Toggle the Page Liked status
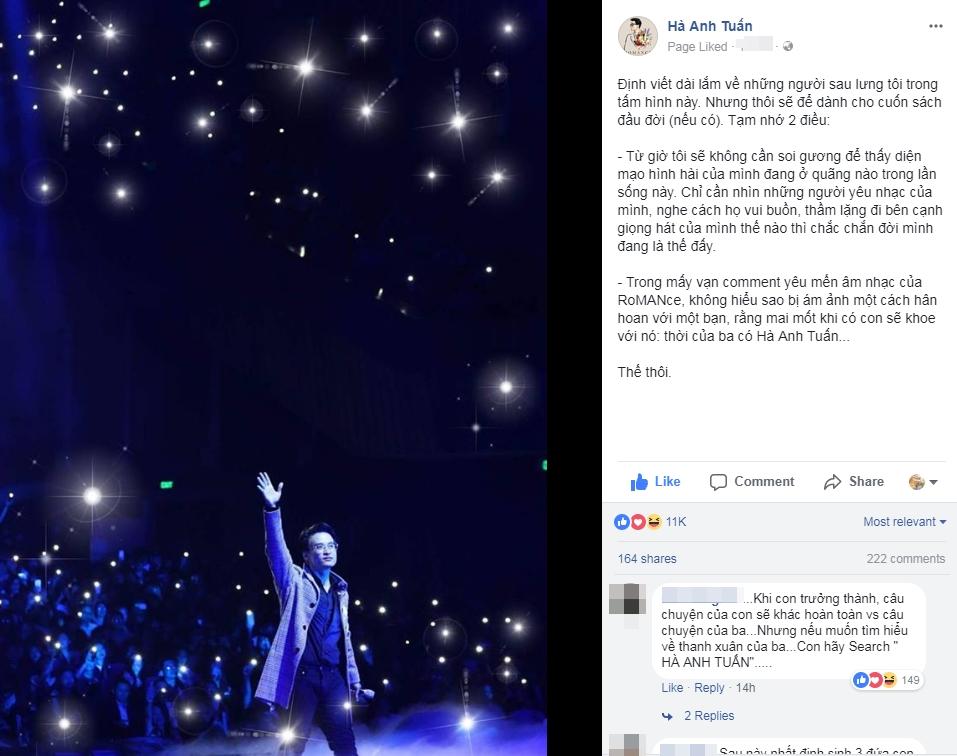 click(697, 46)
